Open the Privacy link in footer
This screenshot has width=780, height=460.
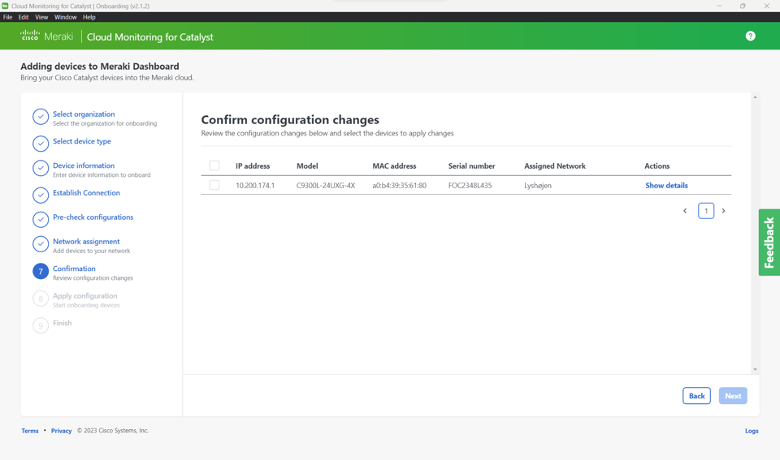pos(61,431)
